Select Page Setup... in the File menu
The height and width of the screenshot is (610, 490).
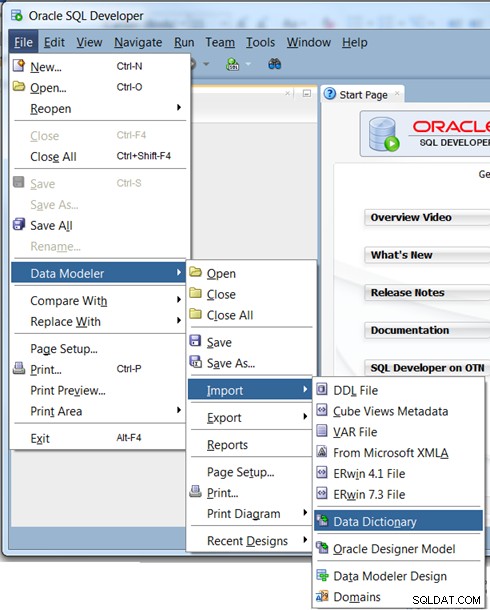100,349
